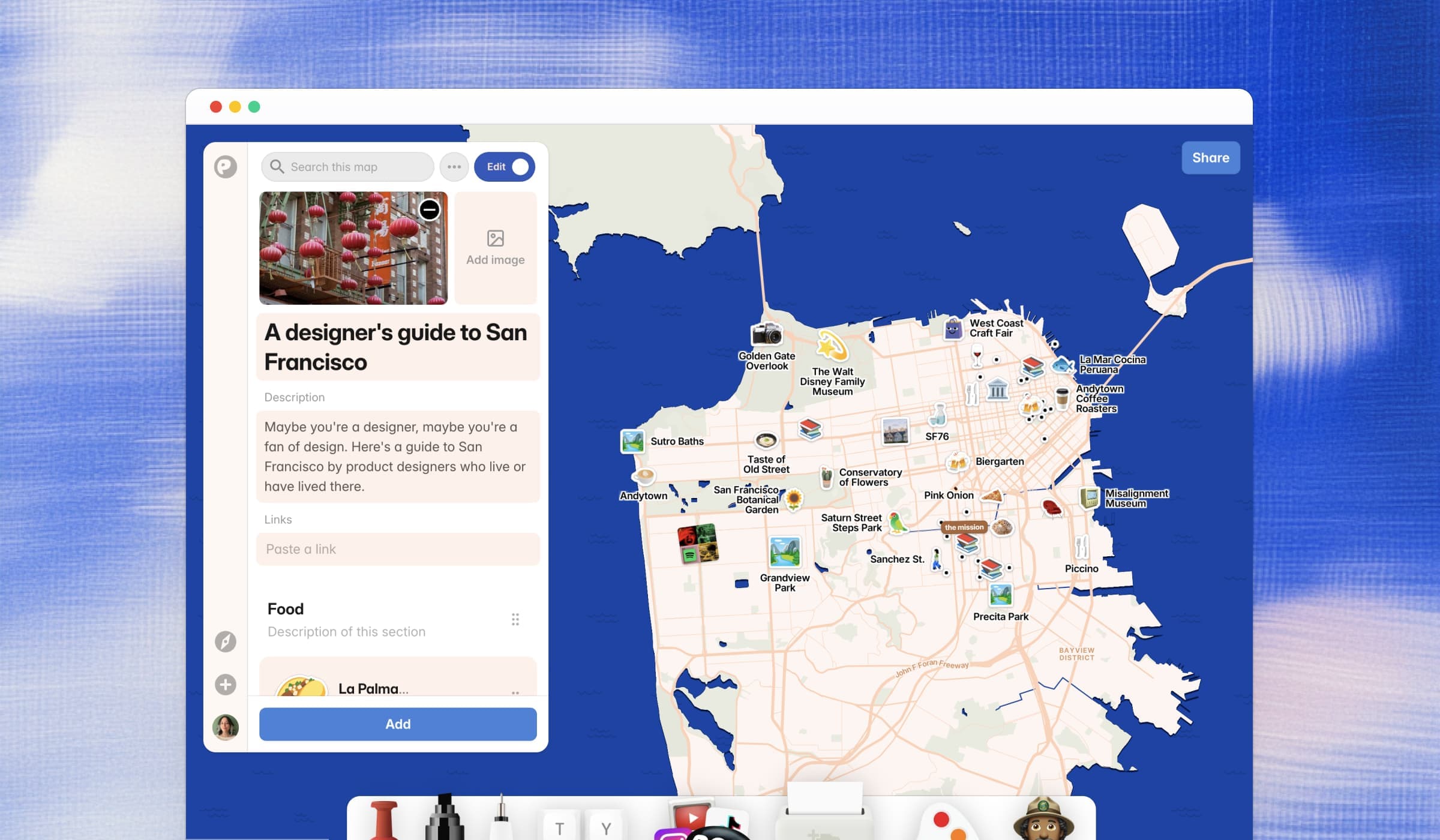The width and height of the screenshot is (1440, 840).
Task: Click the Share button top right
Action: (x=1210, y=157)
